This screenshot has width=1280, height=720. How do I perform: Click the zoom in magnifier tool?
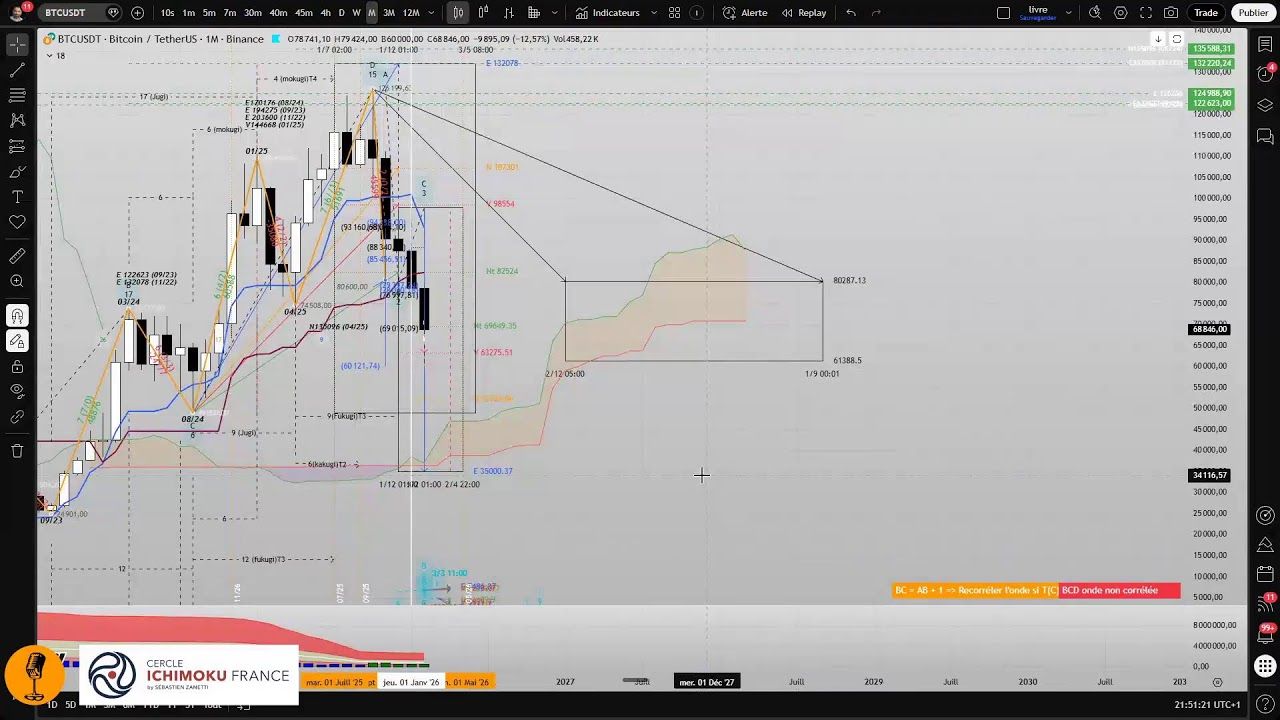click(x=17, y=282)
